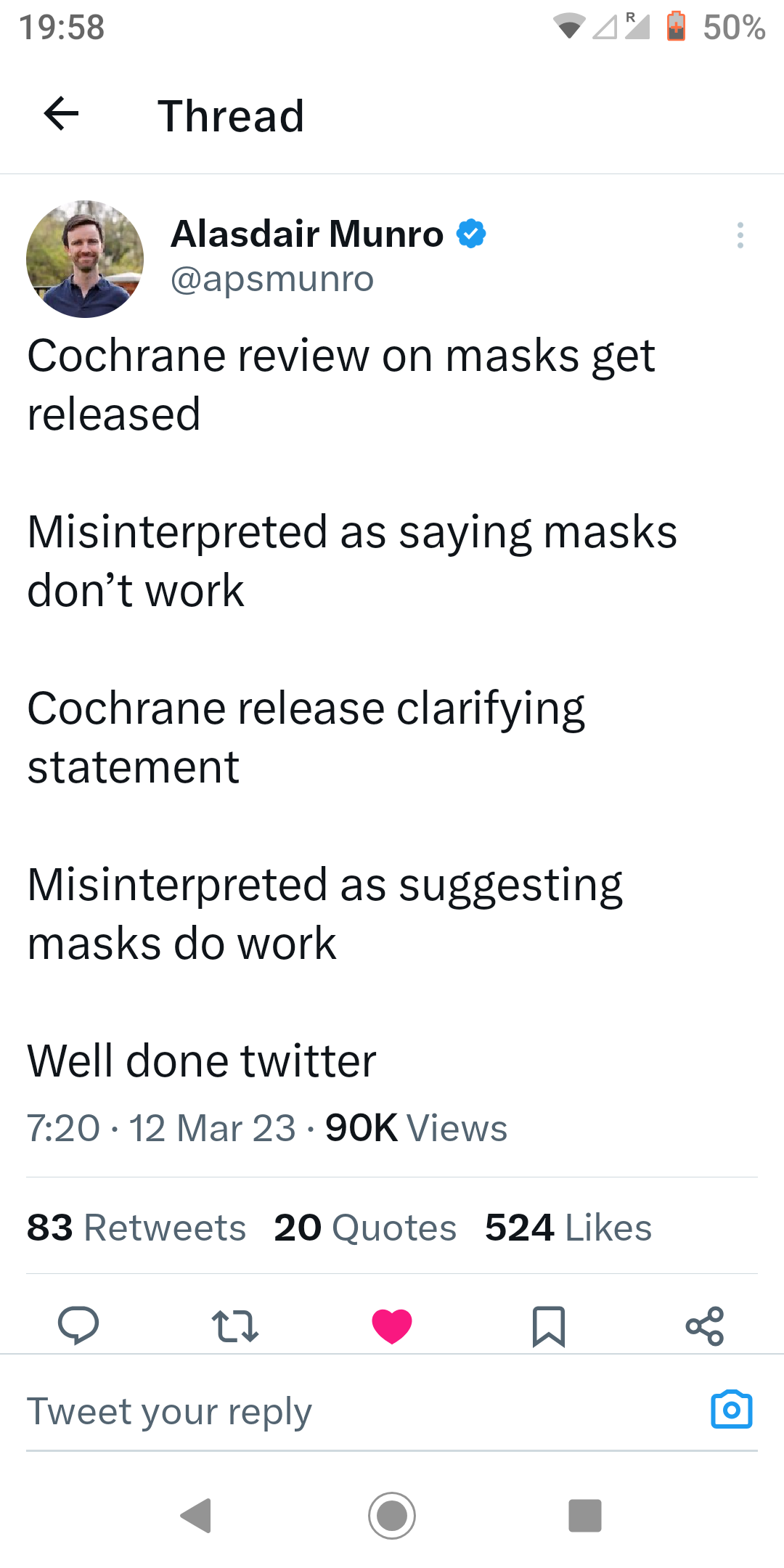Open the three-dot tweet options menu
Screen dimensions: 784x1568
click(740, 235)
